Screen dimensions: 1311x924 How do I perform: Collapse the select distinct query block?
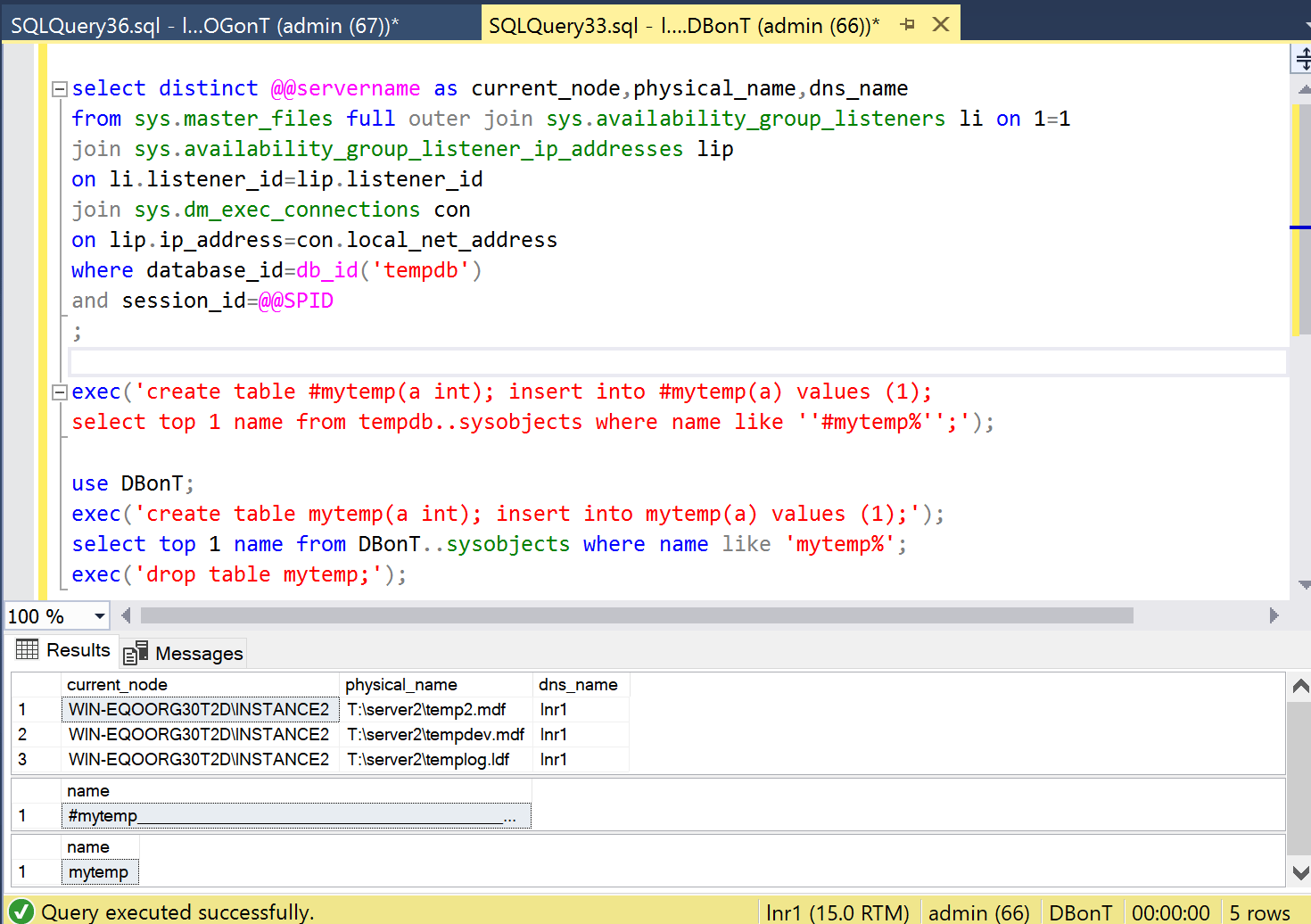(60, 89)
